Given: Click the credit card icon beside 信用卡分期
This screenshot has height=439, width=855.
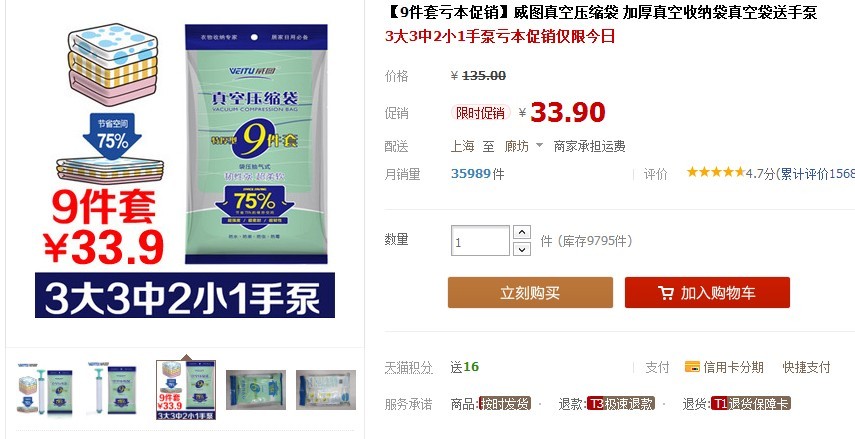Looking at the screenshot, I should point(692,366).
